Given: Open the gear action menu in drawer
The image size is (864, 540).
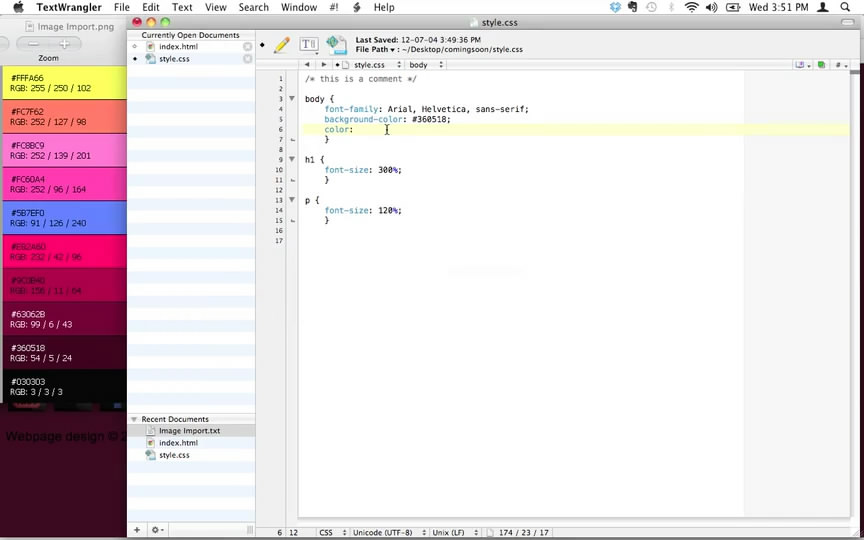Looking at the screenshot, I should tap(157, 530).
